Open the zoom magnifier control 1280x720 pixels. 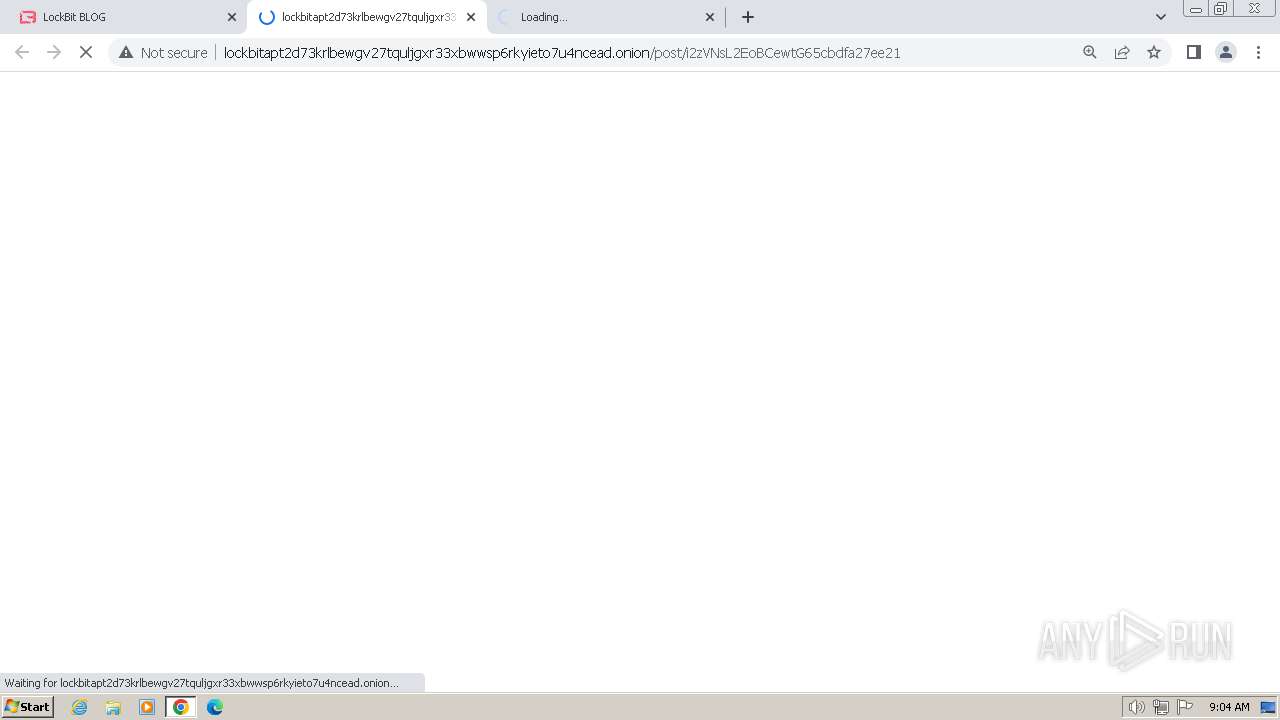[1090, 52]
